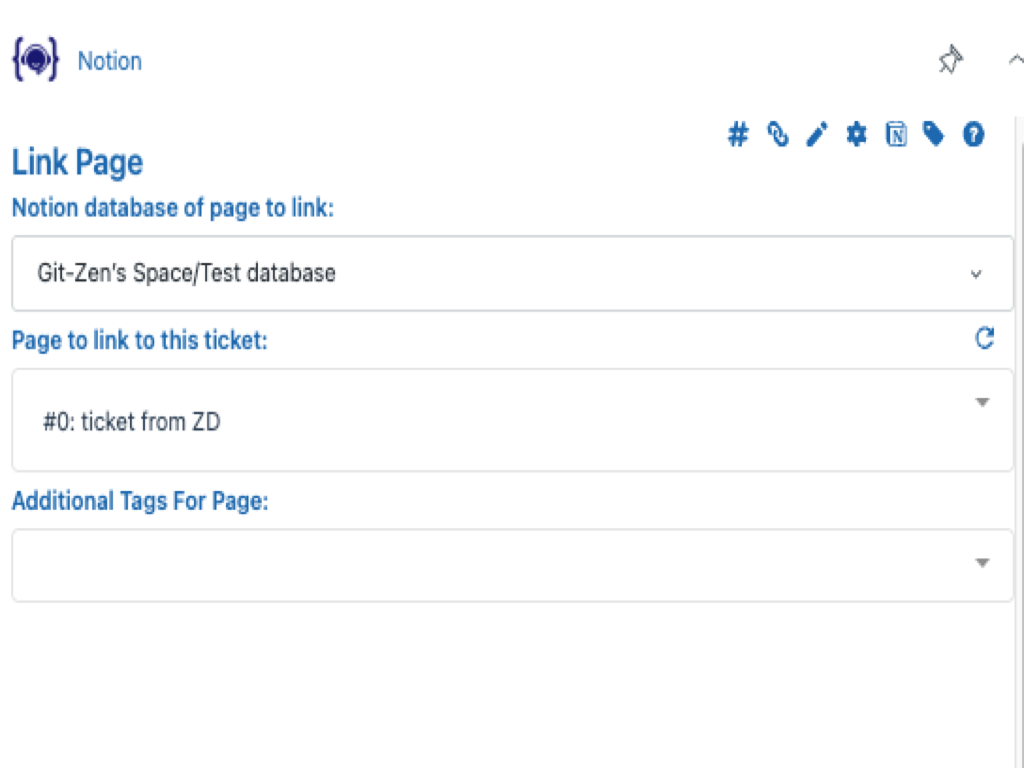Open the link page chain icon

click(x=777, y=135)
